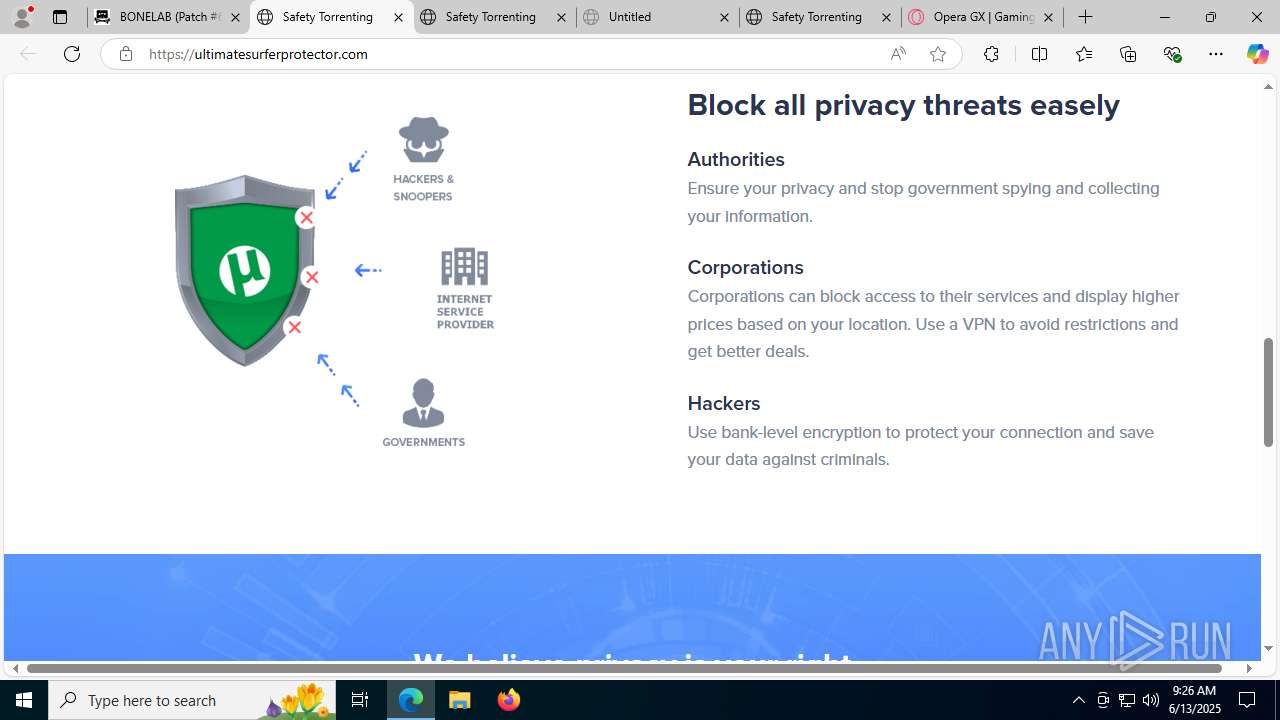Click horizontal scrollbar right arrow
This screenshot has width=1280, height=720.
[x=1249, y=668]
